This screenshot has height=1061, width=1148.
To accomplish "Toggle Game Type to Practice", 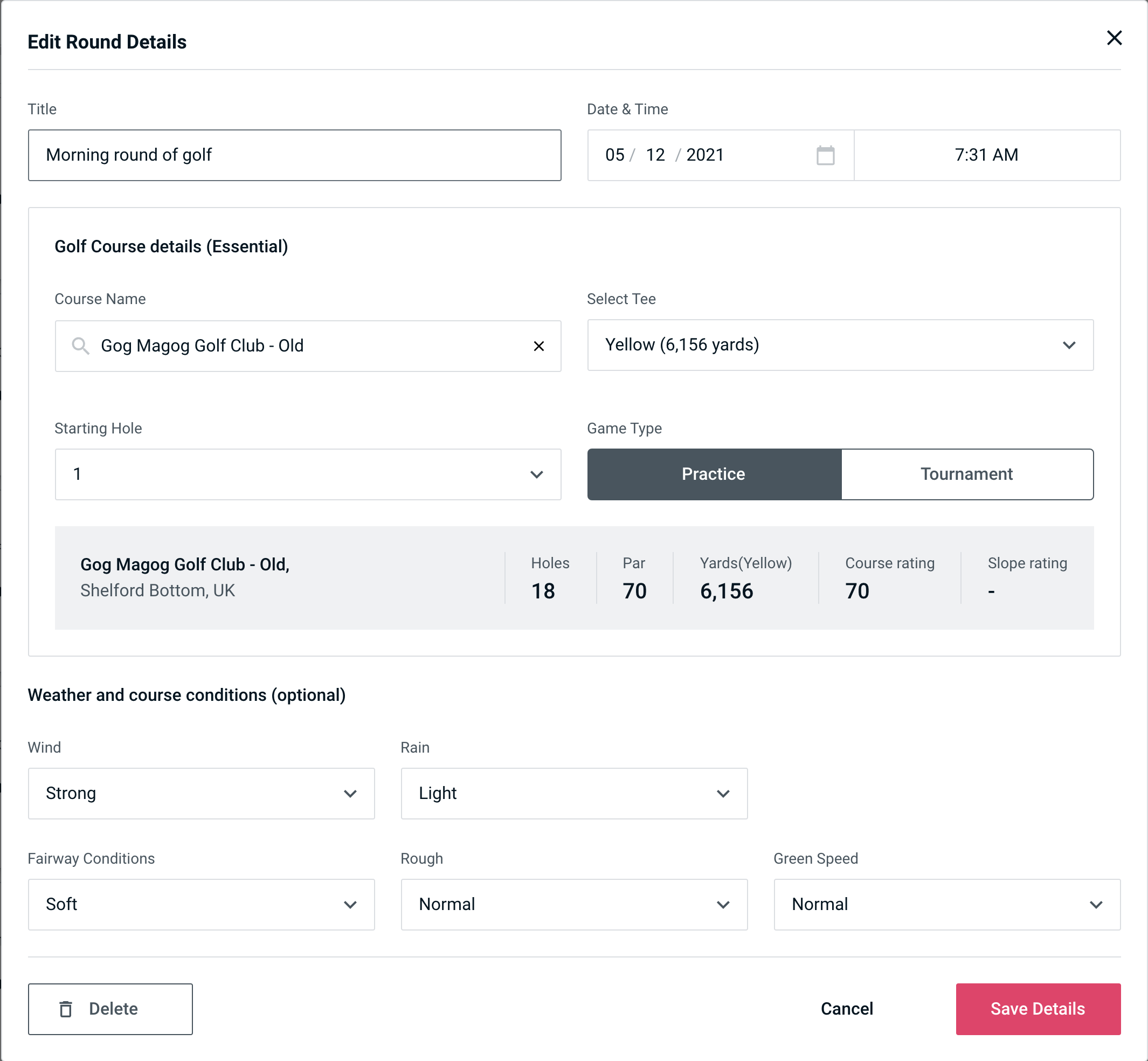I will tap(713, 474).
